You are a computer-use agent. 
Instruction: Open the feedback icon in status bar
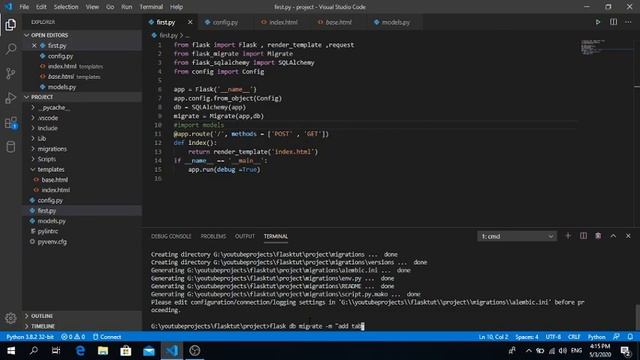click(x=616, y=337)
